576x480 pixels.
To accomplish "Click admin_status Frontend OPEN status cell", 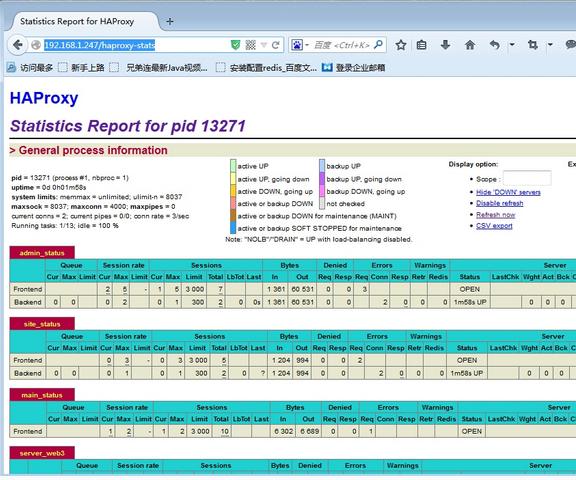I will [x=470, y=289].
